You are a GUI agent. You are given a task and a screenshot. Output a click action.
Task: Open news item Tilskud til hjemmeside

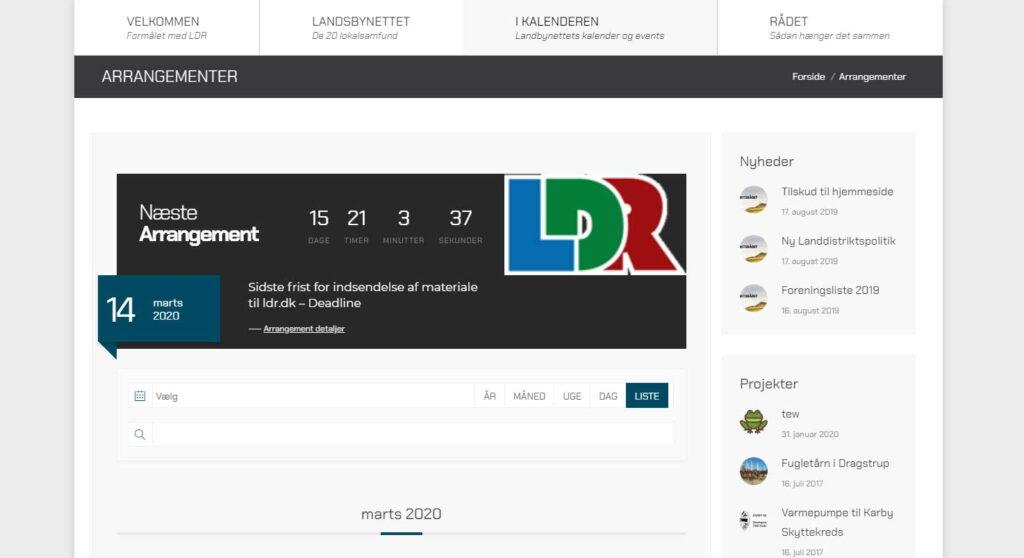(x=837, y=191)
